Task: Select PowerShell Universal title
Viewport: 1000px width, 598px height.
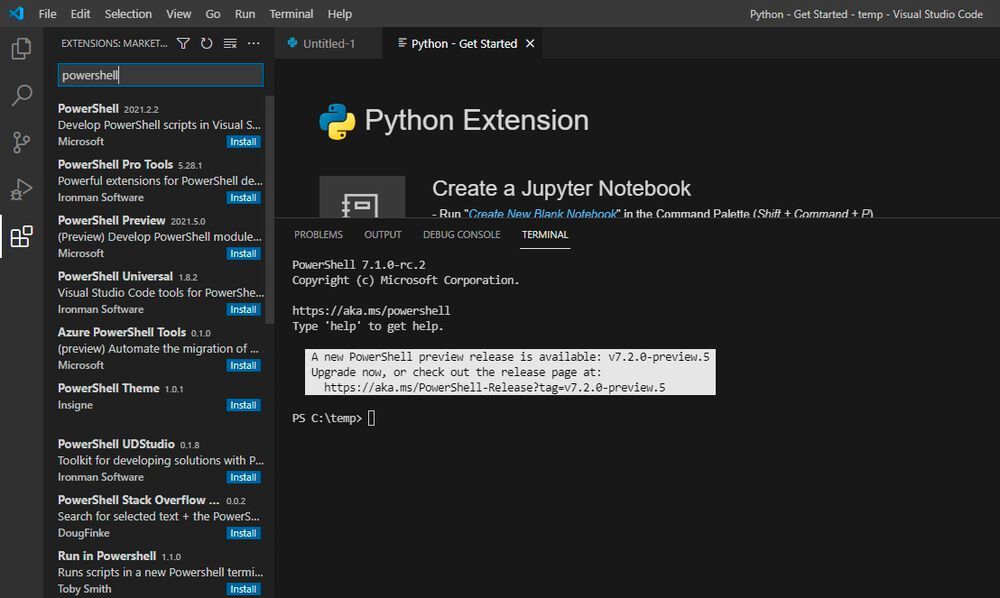Action: coord(115,276)
